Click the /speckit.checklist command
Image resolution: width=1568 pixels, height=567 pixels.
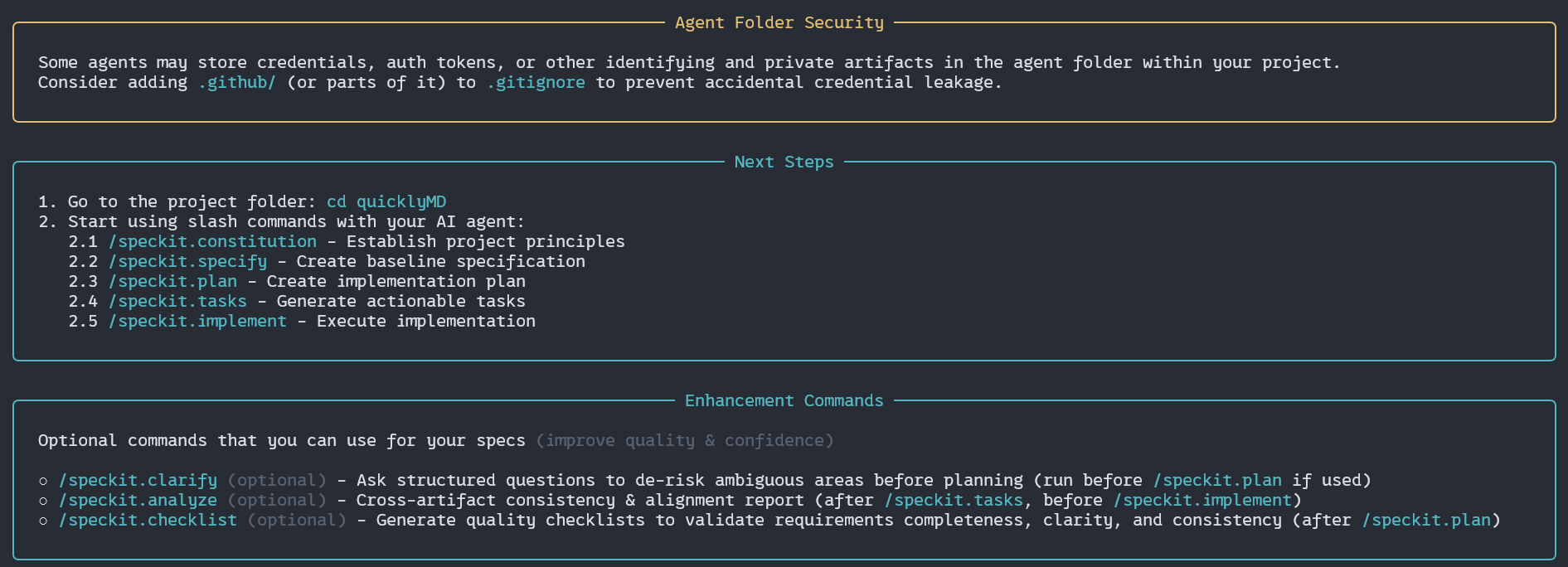(148, 521)
